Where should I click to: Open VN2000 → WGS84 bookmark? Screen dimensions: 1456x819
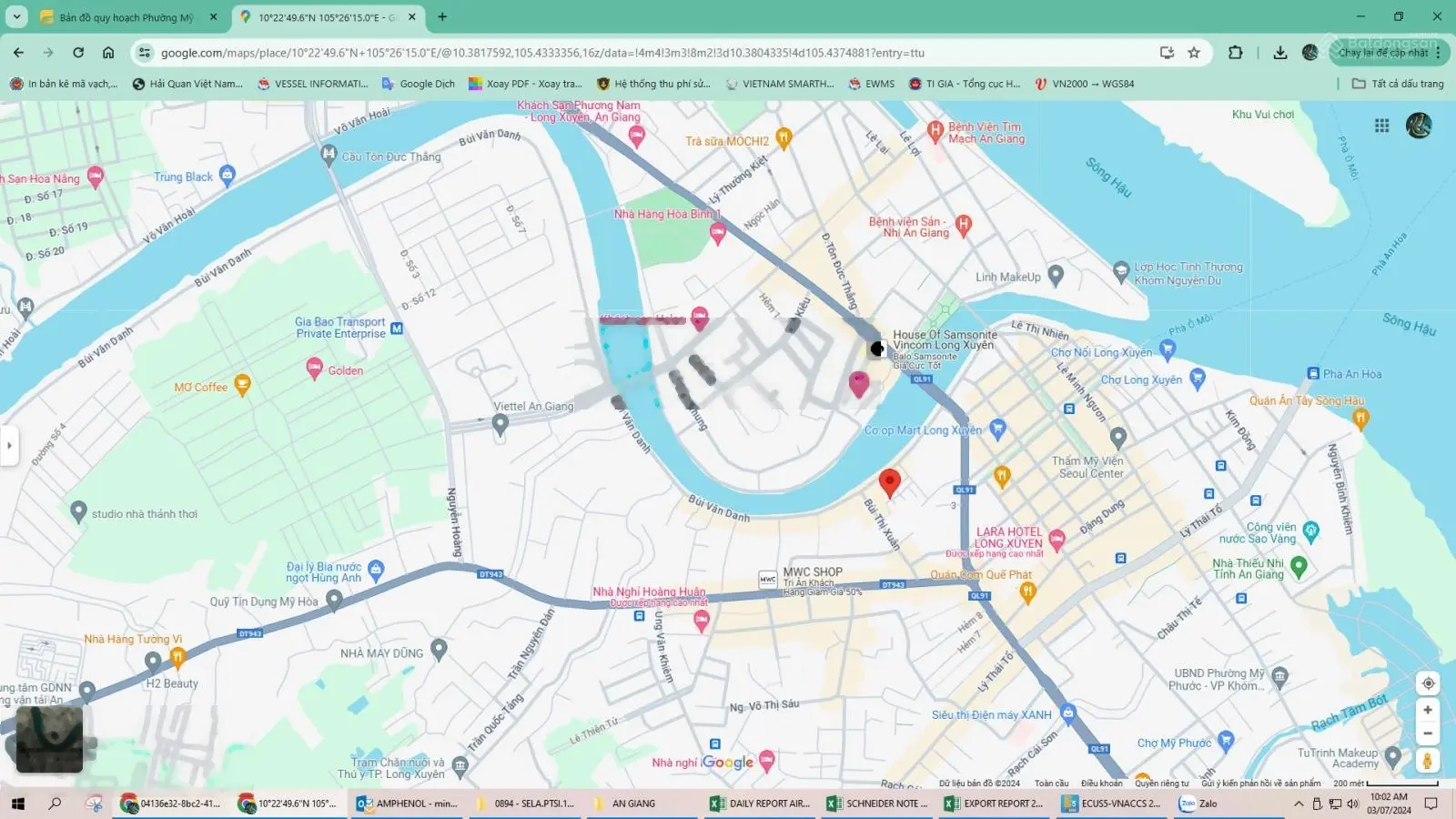pyautogui.click(x=1084, y=84)
